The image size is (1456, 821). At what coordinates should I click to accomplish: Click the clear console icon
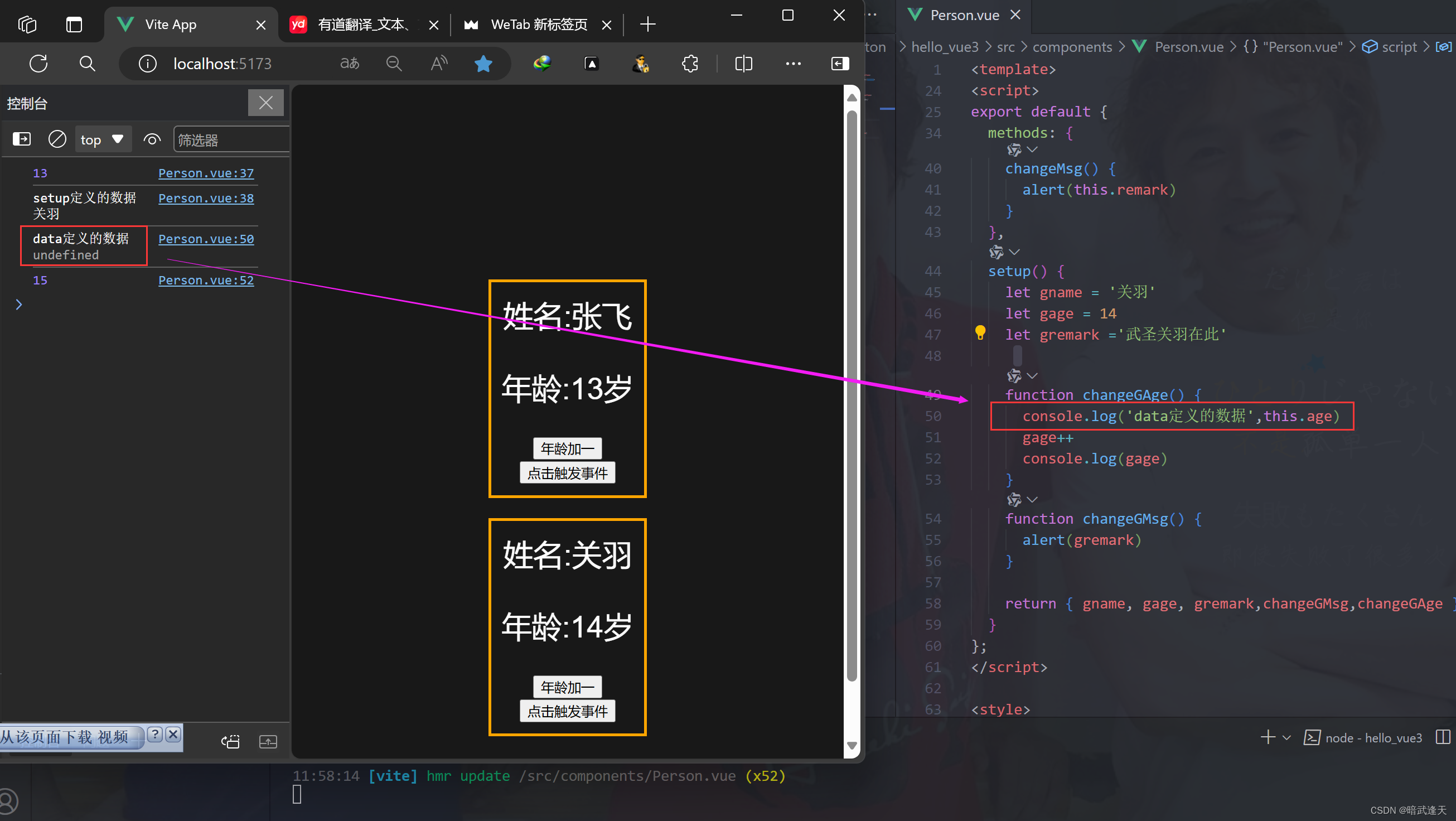click(57, 139)
